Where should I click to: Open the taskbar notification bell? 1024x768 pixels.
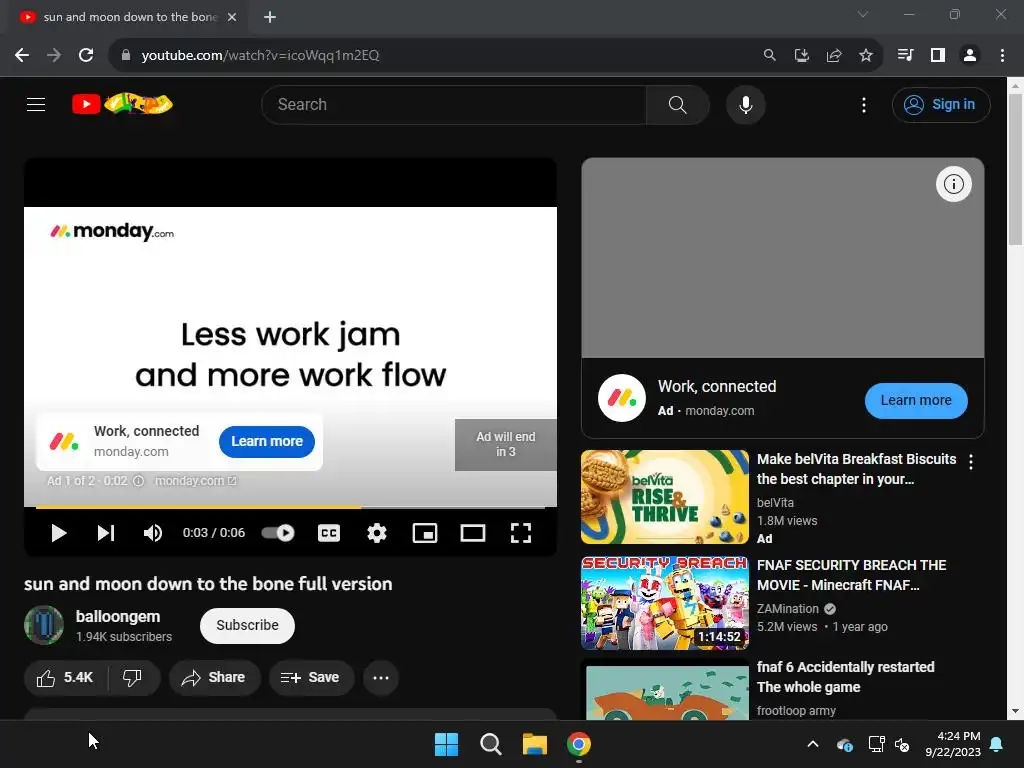pyautogui.click(x=997, y=744)
